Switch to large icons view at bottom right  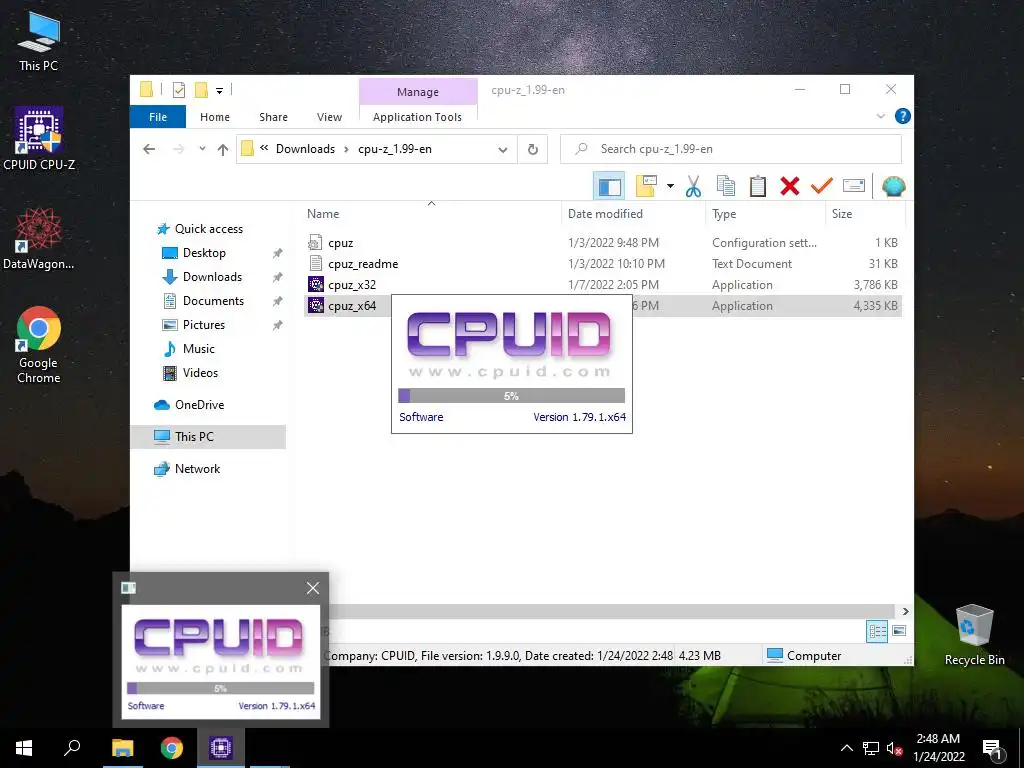(x=899, y=631)
